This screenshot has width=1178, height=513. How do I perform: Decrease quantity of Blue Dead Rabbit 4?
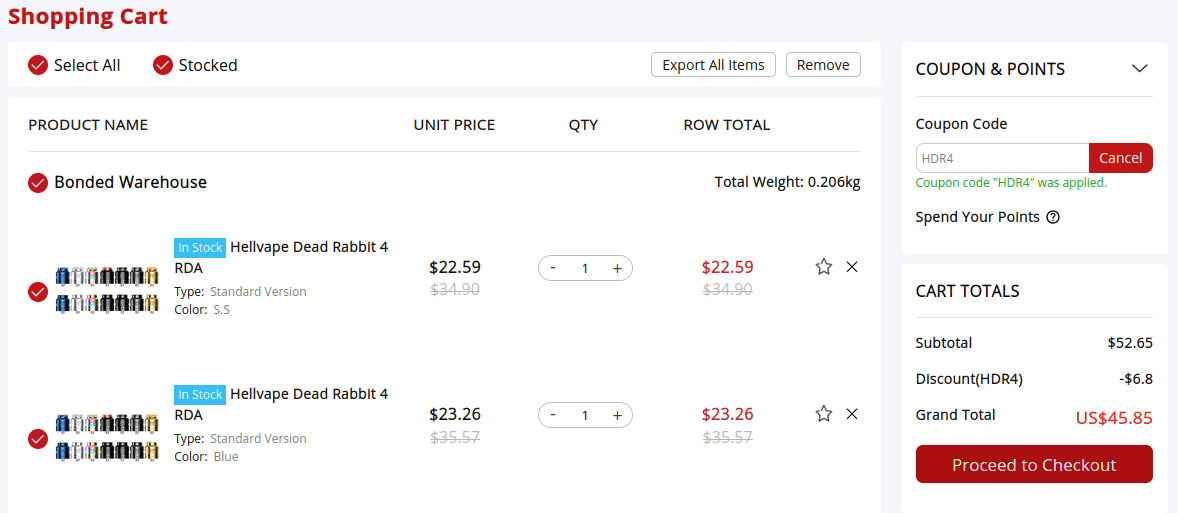point(553,415)
